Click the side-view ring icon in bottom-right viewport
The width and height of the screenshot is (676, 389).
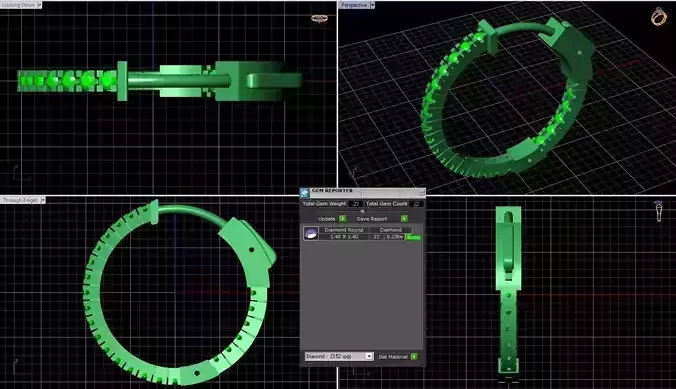[658, 211]
